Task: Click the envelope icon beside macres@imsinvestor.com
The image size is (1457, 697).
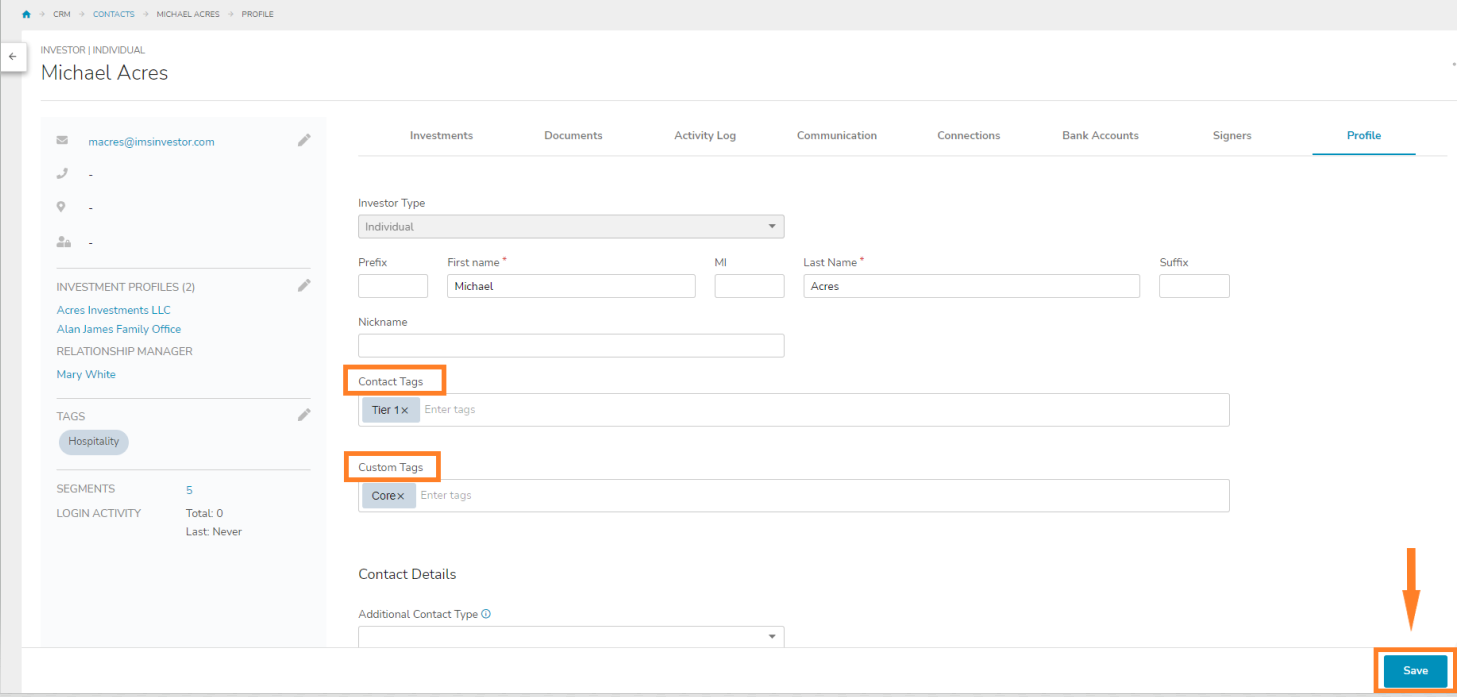Action: [x=62, y=140]
